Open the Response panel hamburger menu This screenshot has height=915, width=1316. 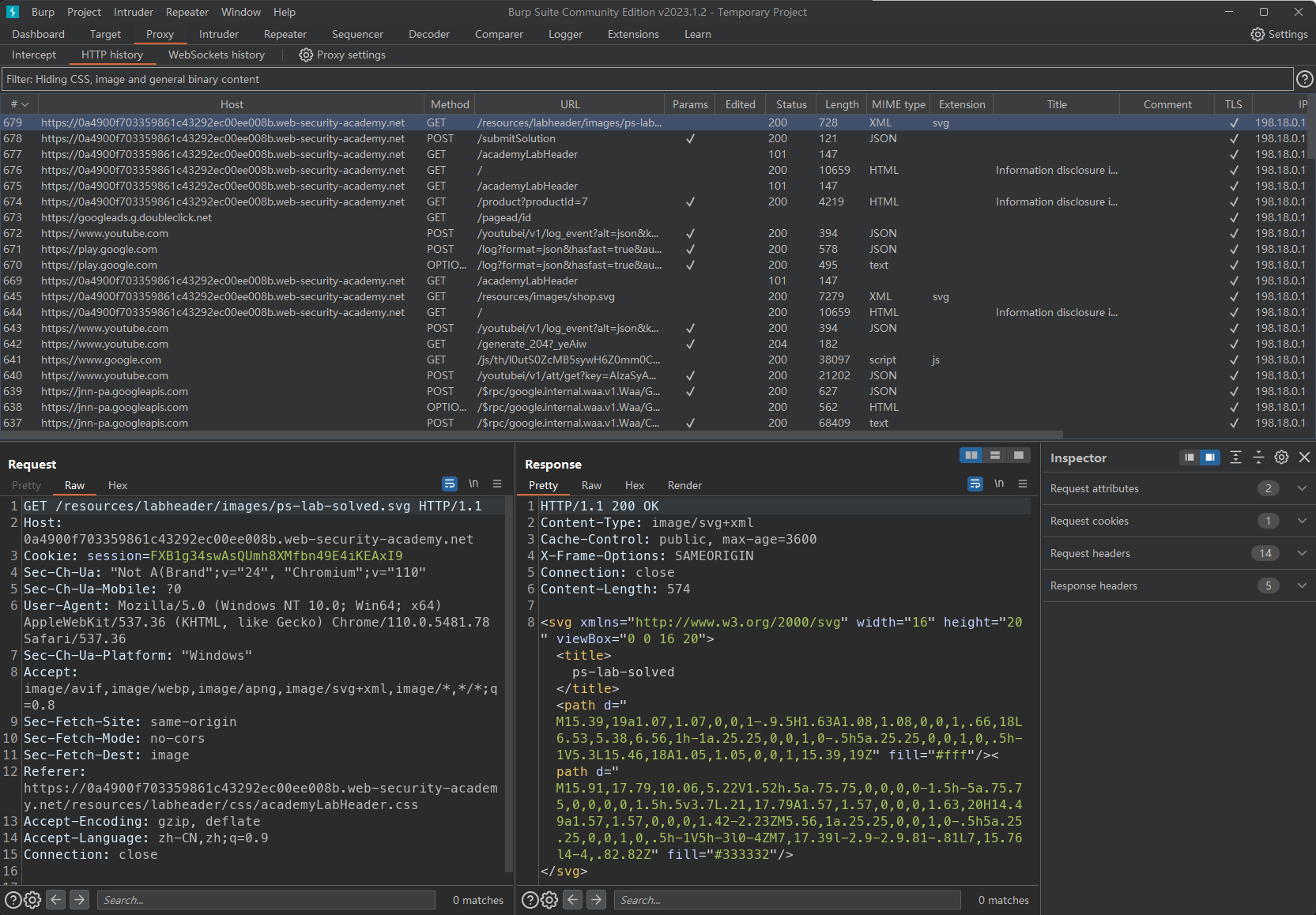(x=1023, y=484)
